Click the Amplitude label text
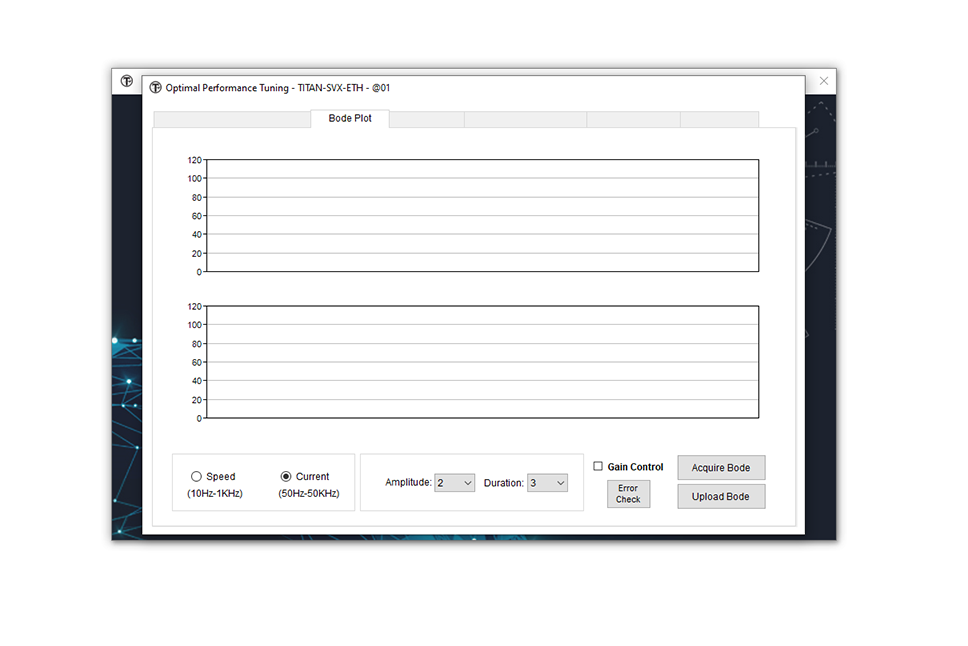Image resolution: width=968 pixels, height=646 pixels. coord(408,483)
